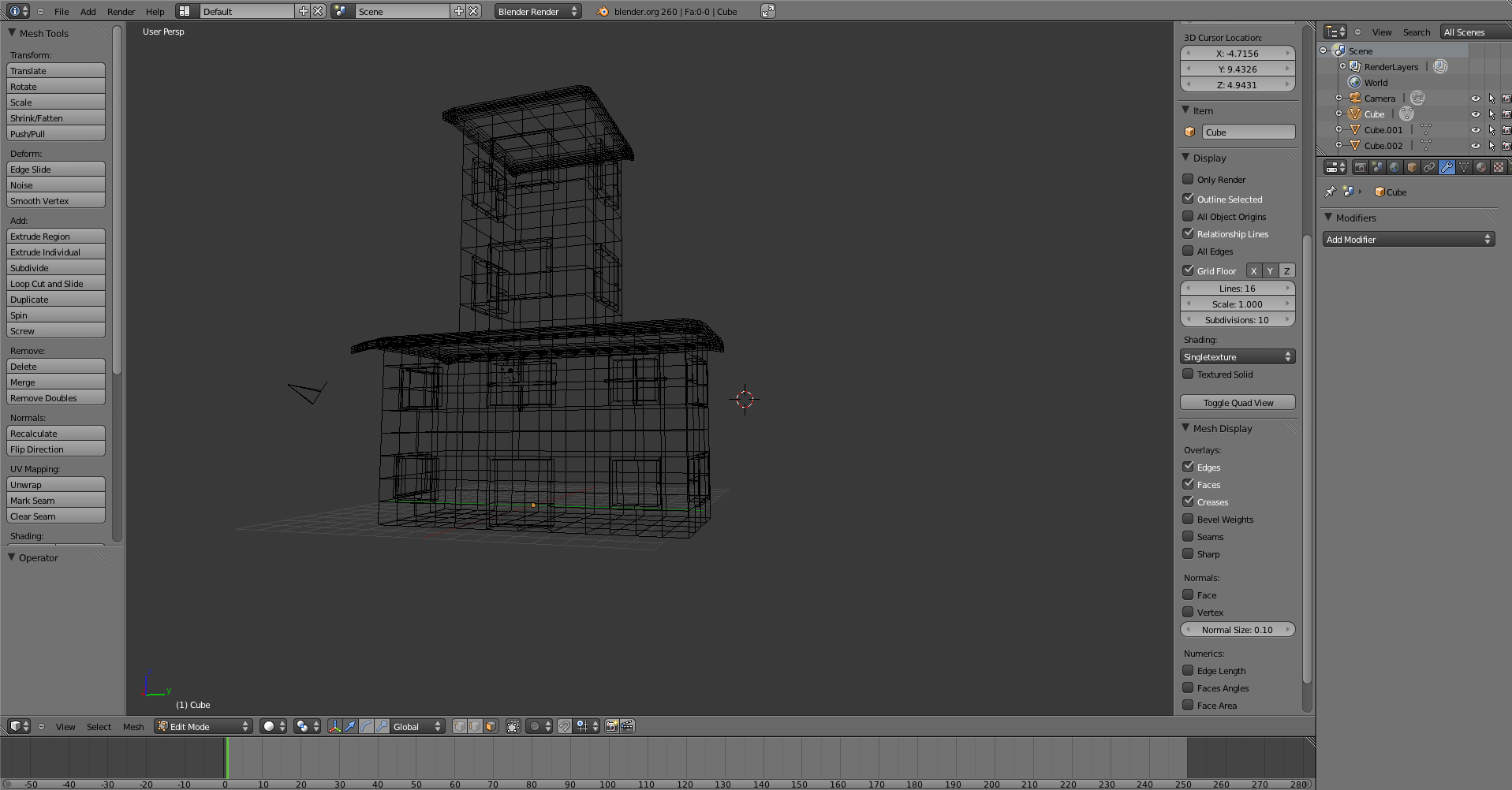Hide Cube.002 using its eye icon
Viewport: 1512px width, 790px height.
[x=1475, y=145]
